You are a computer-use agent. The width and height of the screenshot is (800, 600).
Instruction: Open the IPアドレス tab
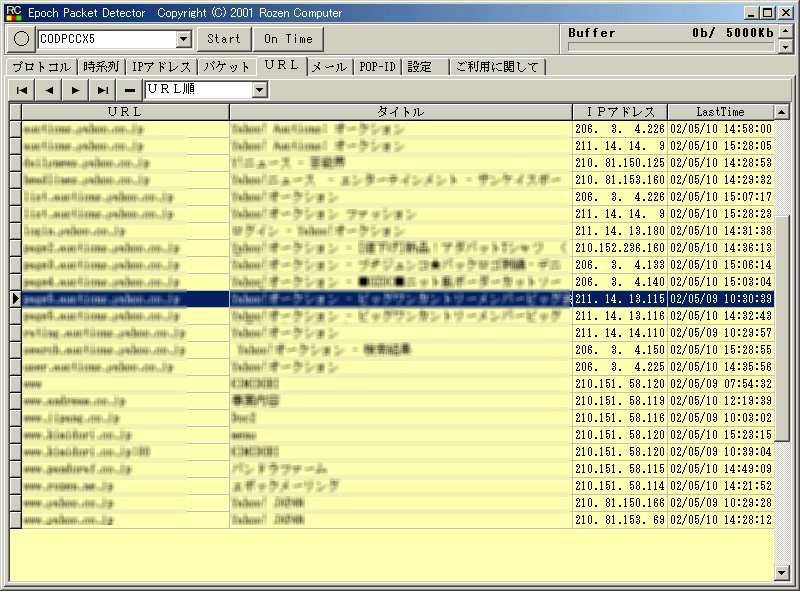pyautogui.click(x=161, y=67)
